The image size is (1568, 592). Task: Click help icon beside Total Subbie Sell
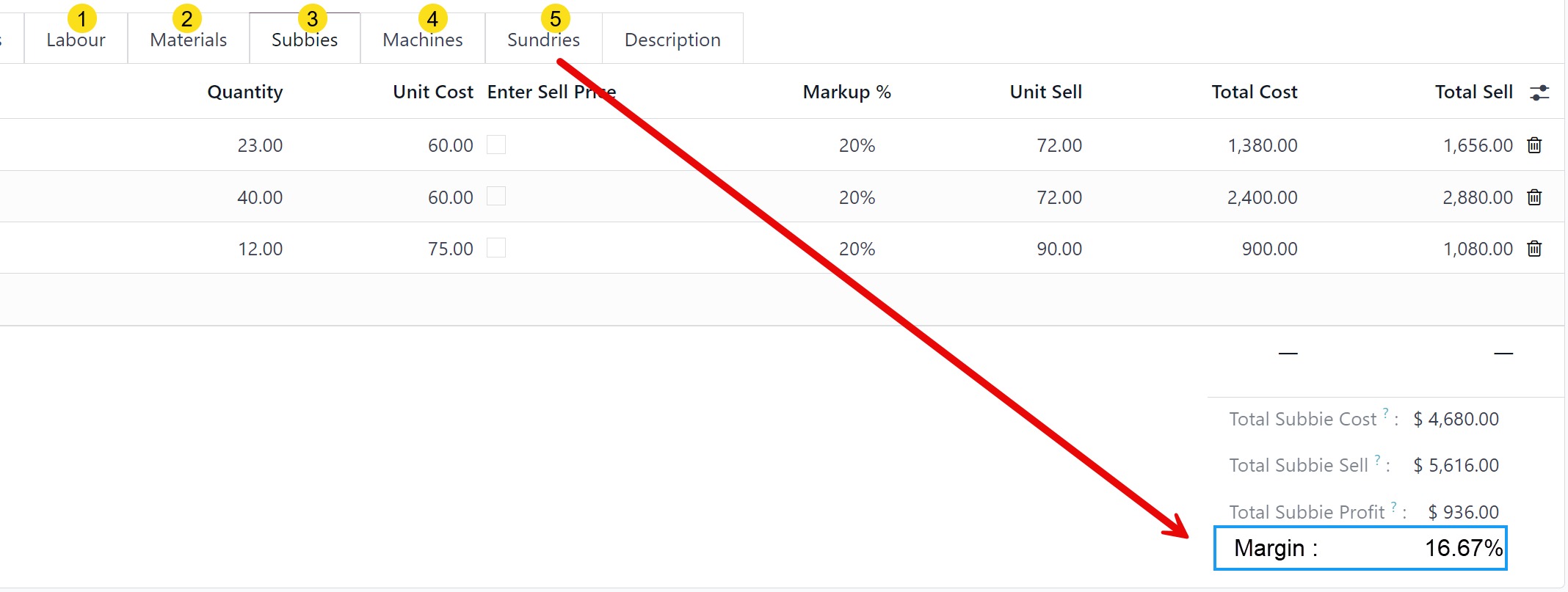click(x=1377, y=459)
